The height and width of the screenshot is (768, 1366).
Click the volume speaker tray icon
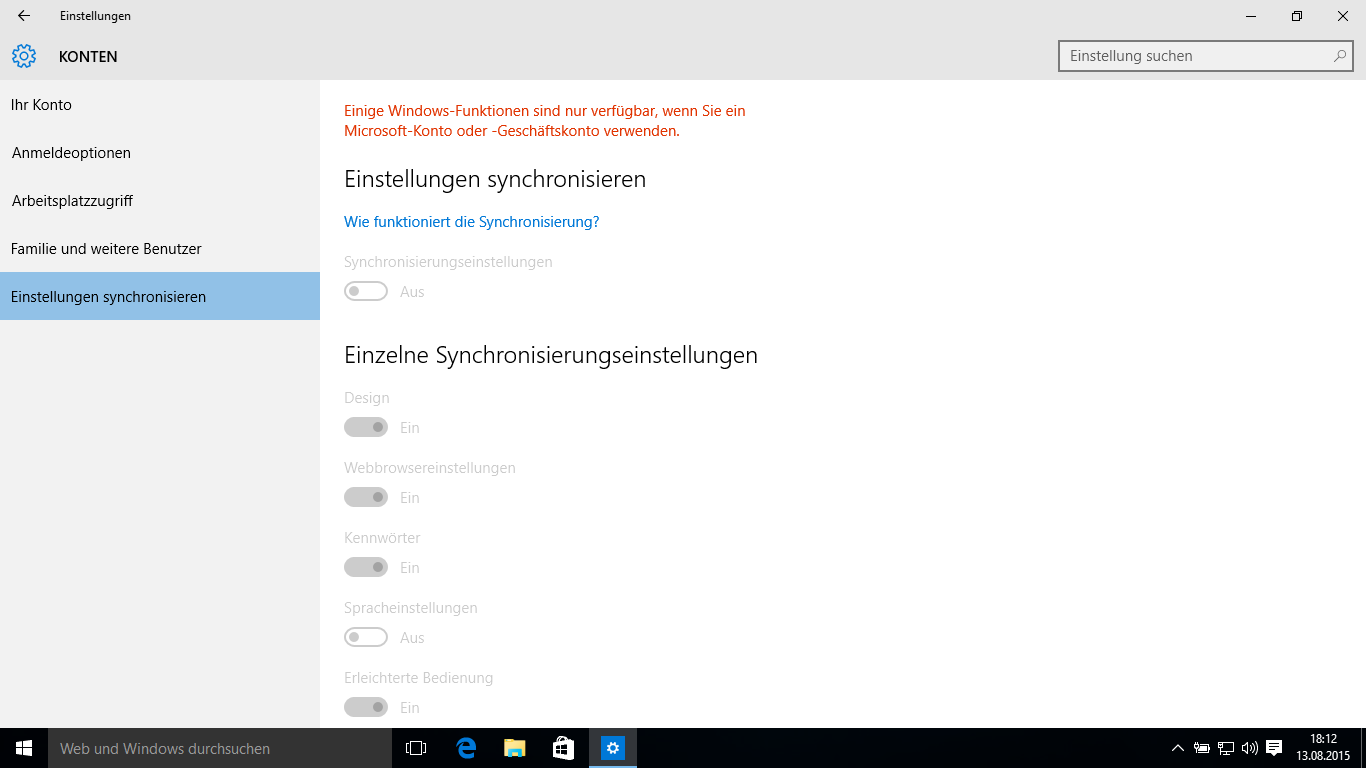coord(1249,748)
